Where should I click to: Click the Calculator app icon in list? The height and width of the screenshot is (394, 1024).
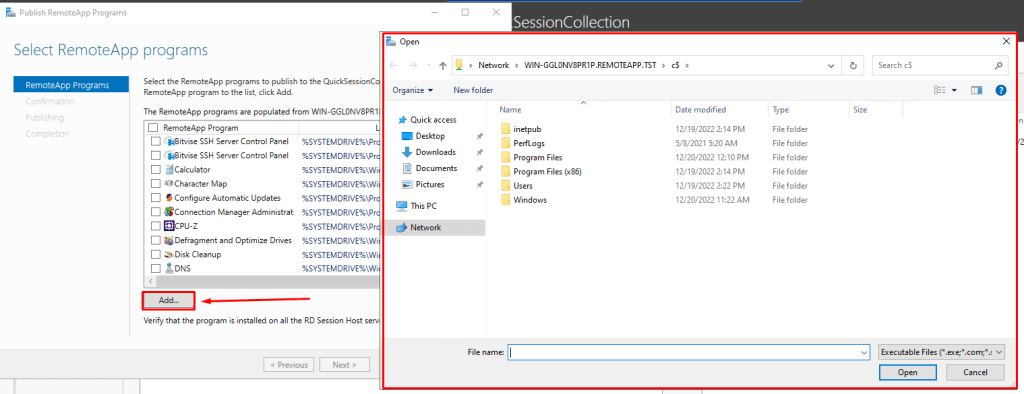click(x=169, y=169)
